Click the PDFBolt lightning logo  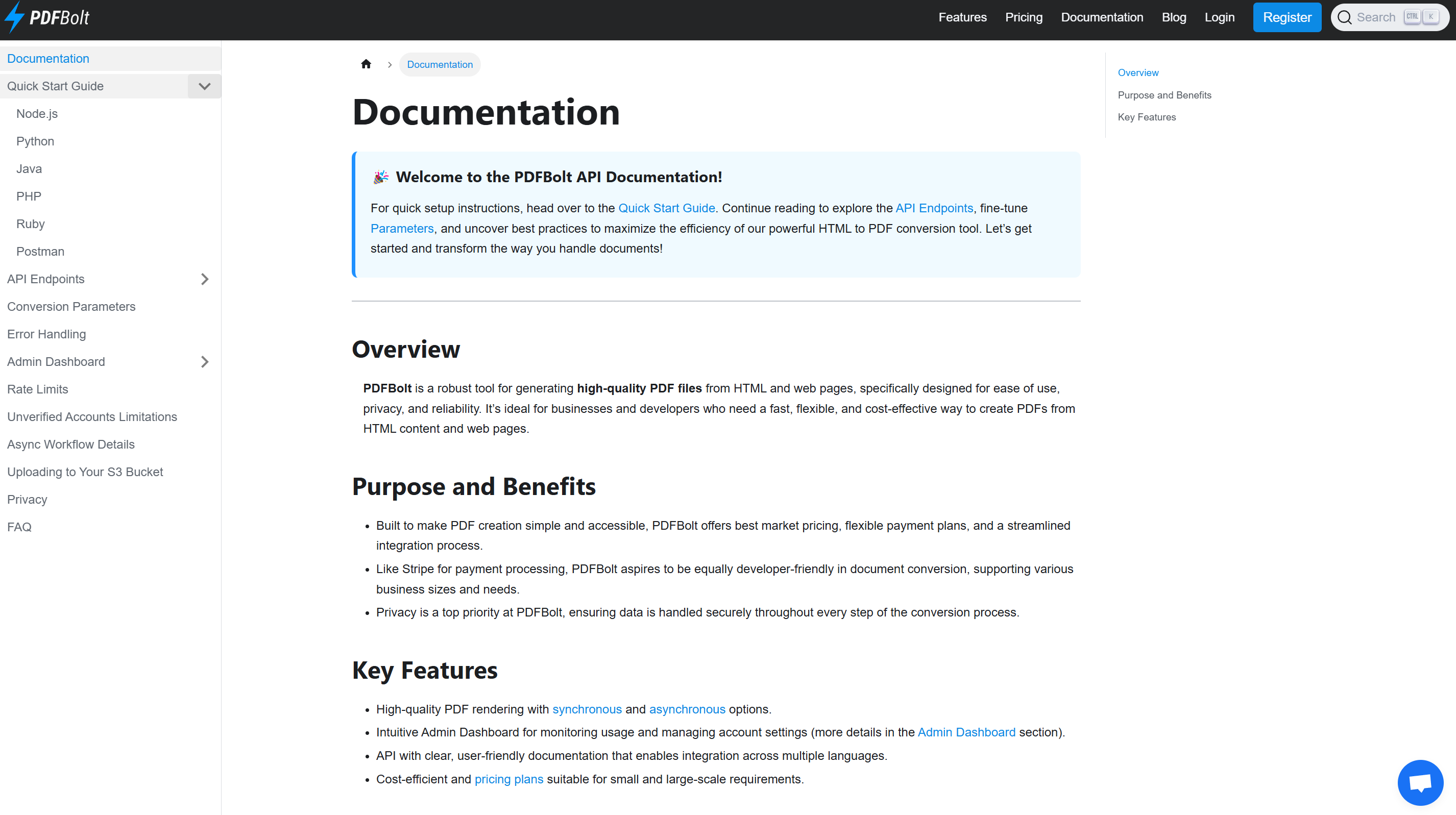[x=15, y=17]
